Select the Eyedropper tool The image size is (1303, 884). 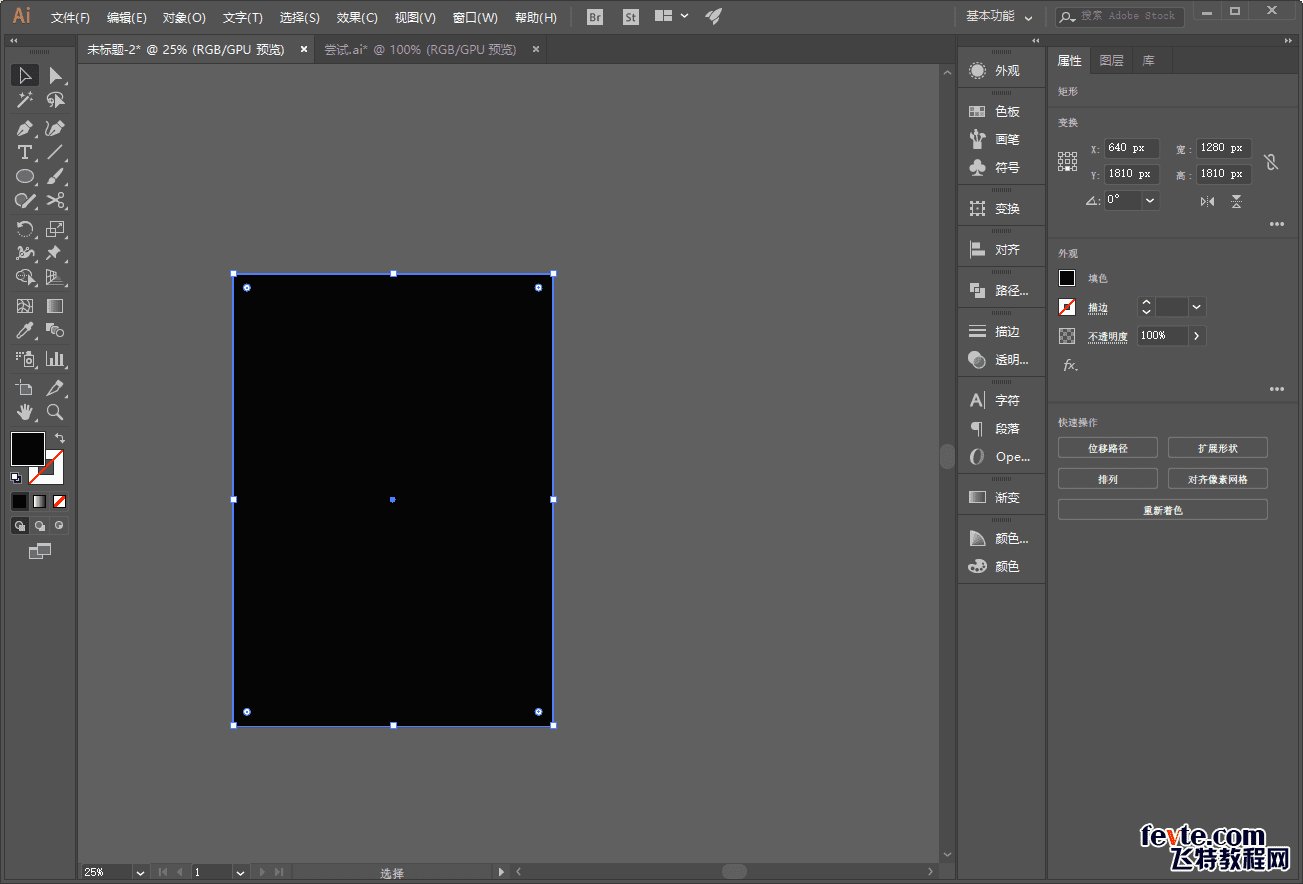(25, 330)
